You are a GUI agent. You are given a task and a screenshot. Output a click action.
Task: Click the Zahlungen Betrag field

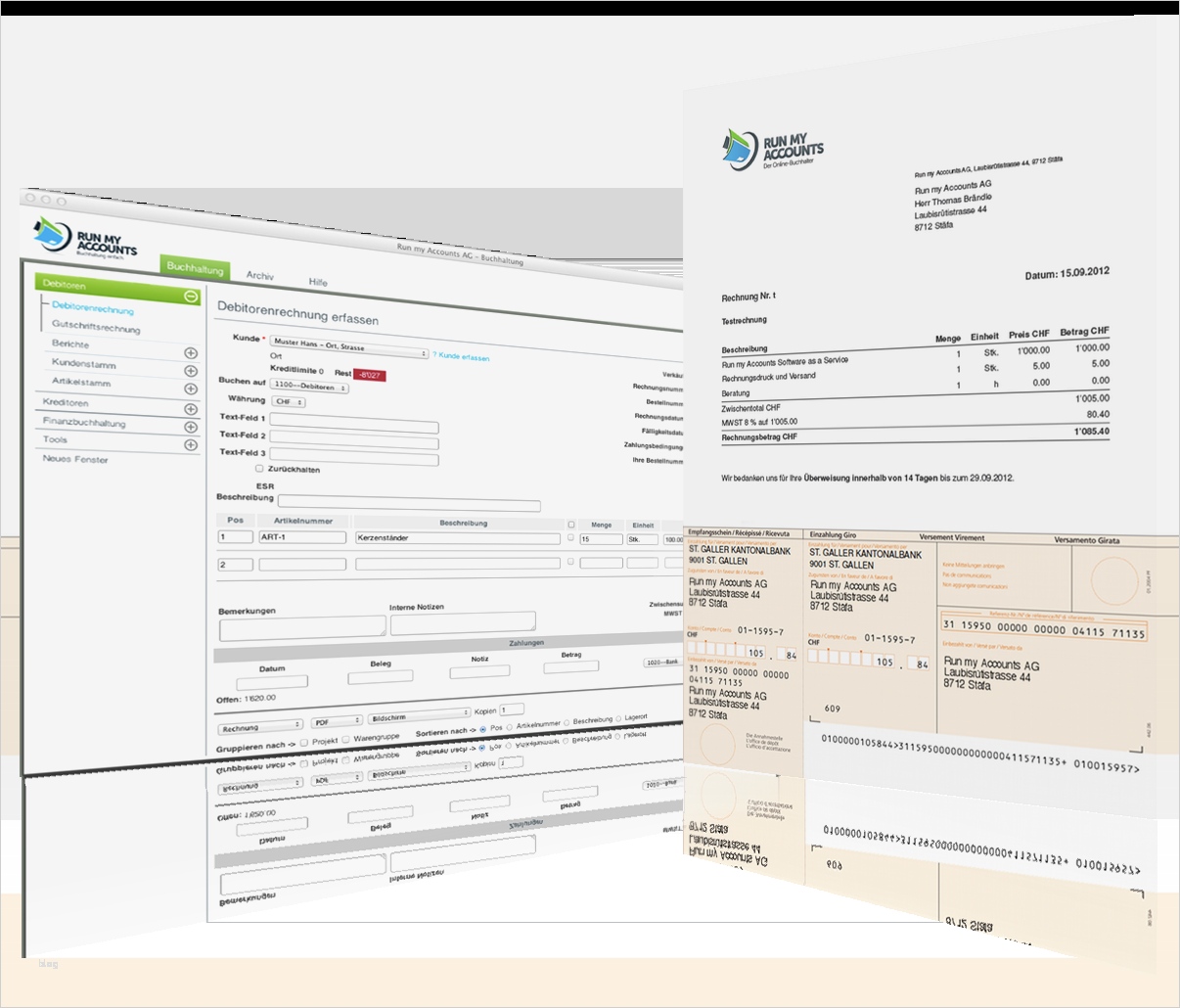571,666
